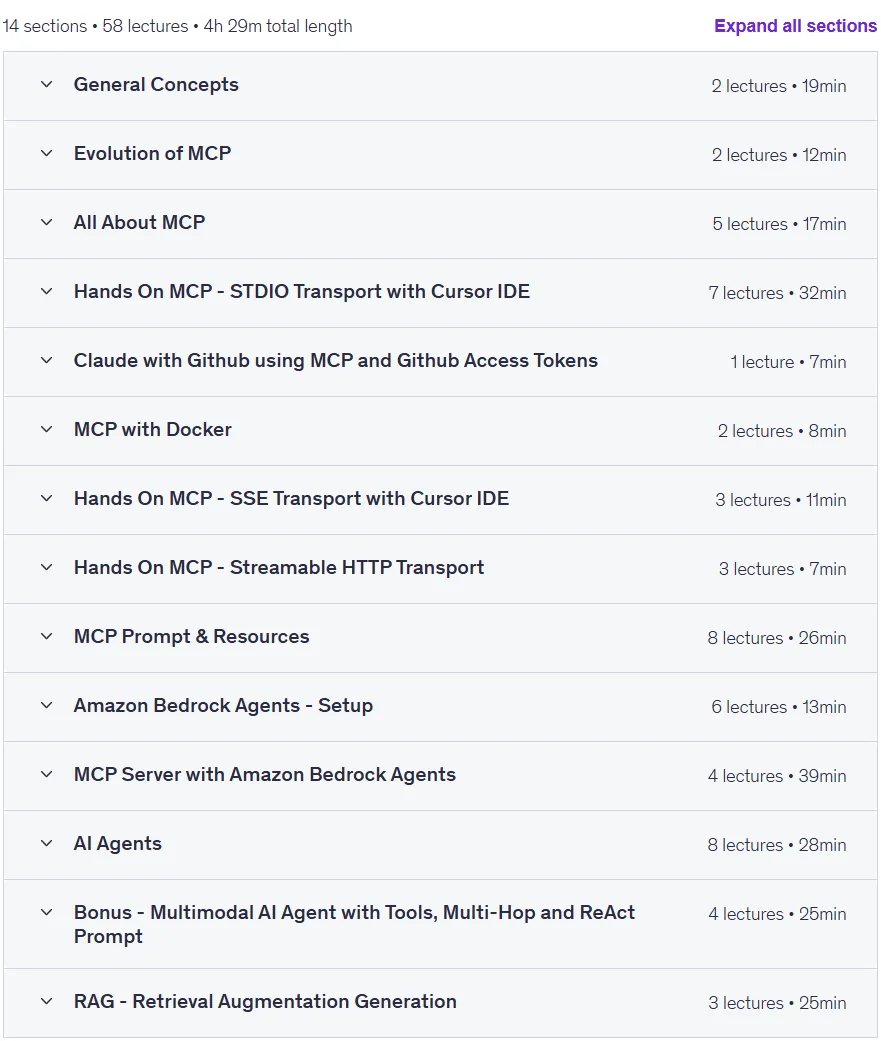Click the Bonus Multimodal AI Agent section title

click(x=355, y=924)
